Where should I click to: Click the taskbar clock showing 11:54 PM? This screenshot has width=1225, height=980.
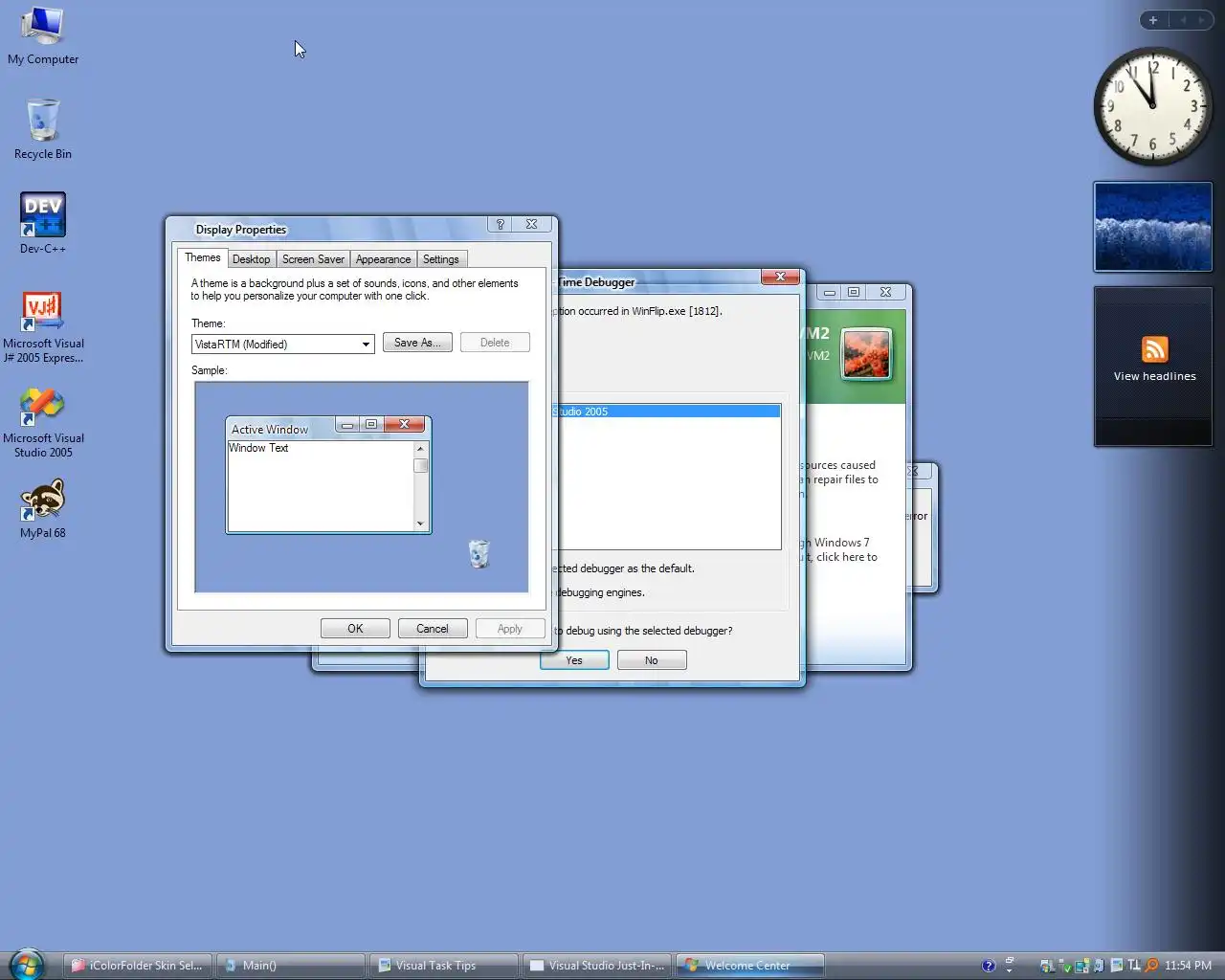(1188, 966)
